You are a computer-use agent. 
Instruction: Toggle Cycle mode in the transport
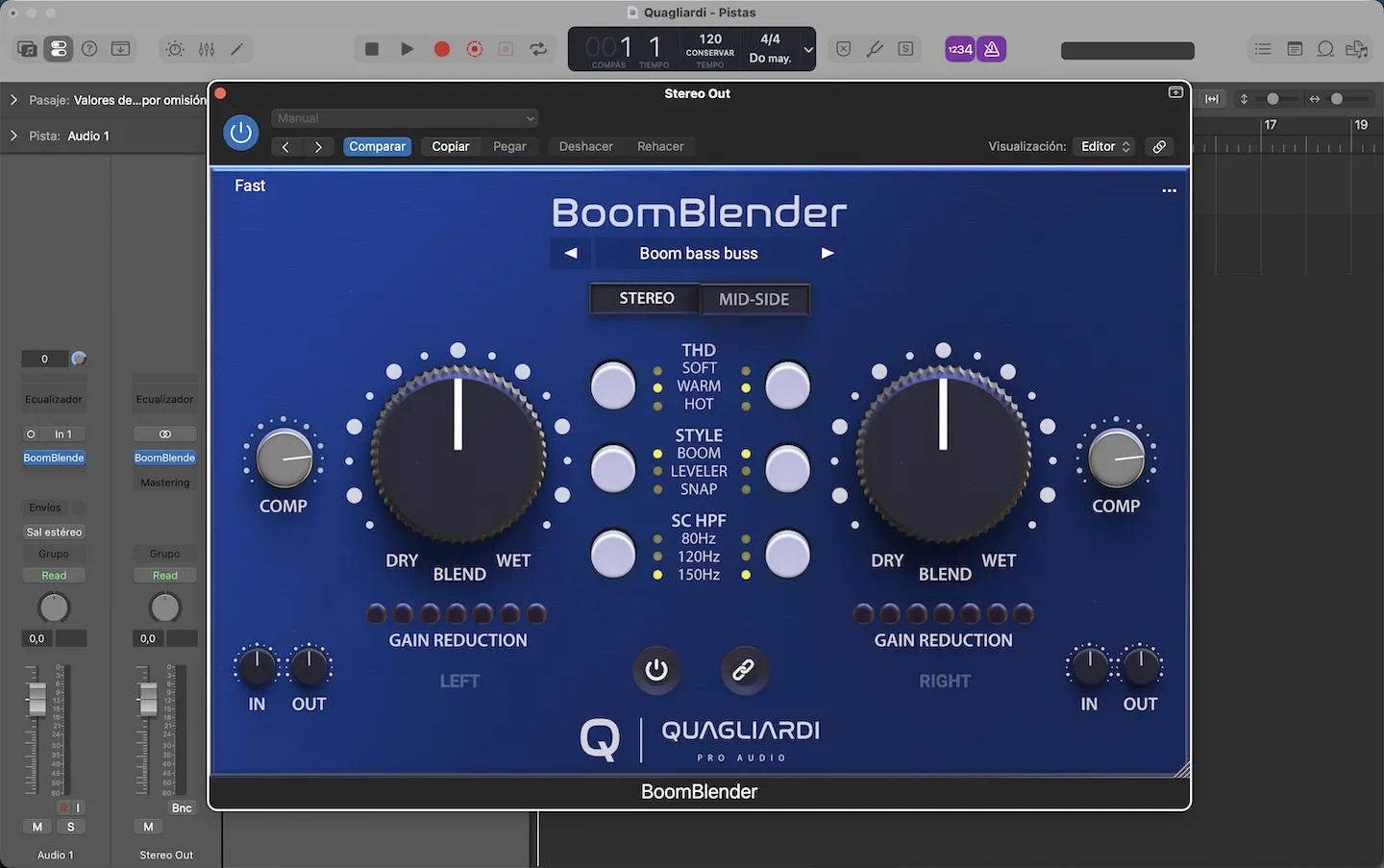[x=539, y=49]
